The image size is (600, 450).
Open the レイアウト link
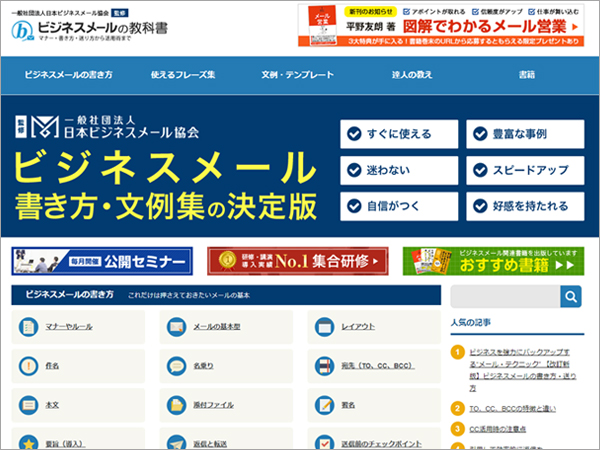pyautogui.click(x=358, y=327)
